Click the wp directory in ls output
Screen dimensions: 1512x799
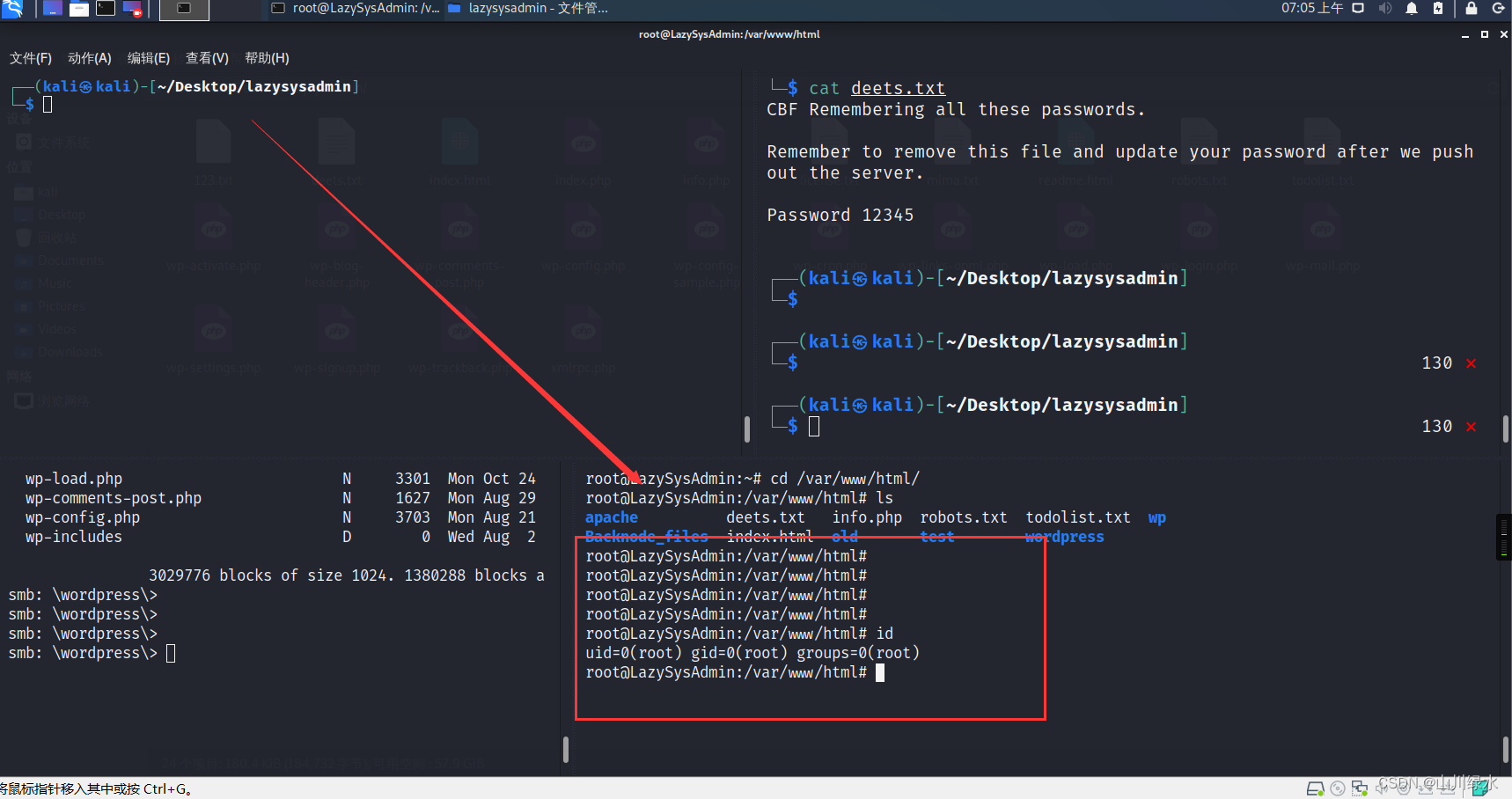click(1157, 517)
